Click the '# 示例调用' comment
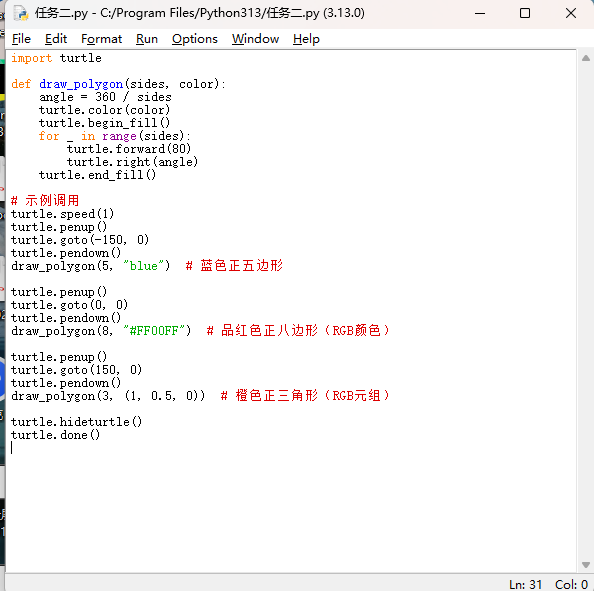The width and height of the screenshot is (594, 591). coord(45,200)
